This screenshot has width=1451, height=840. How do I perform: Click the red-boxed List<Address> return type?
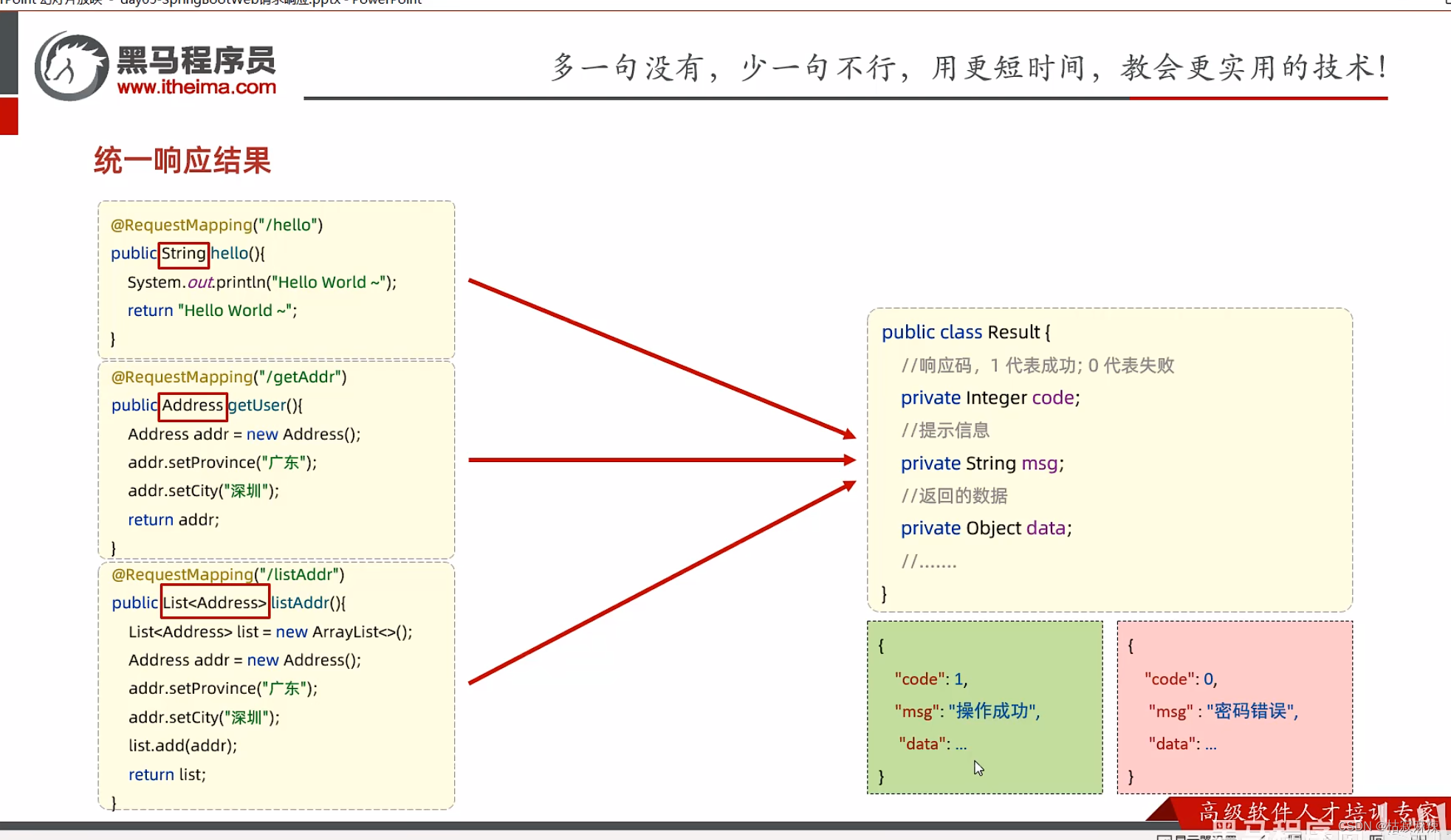(214, 603)
